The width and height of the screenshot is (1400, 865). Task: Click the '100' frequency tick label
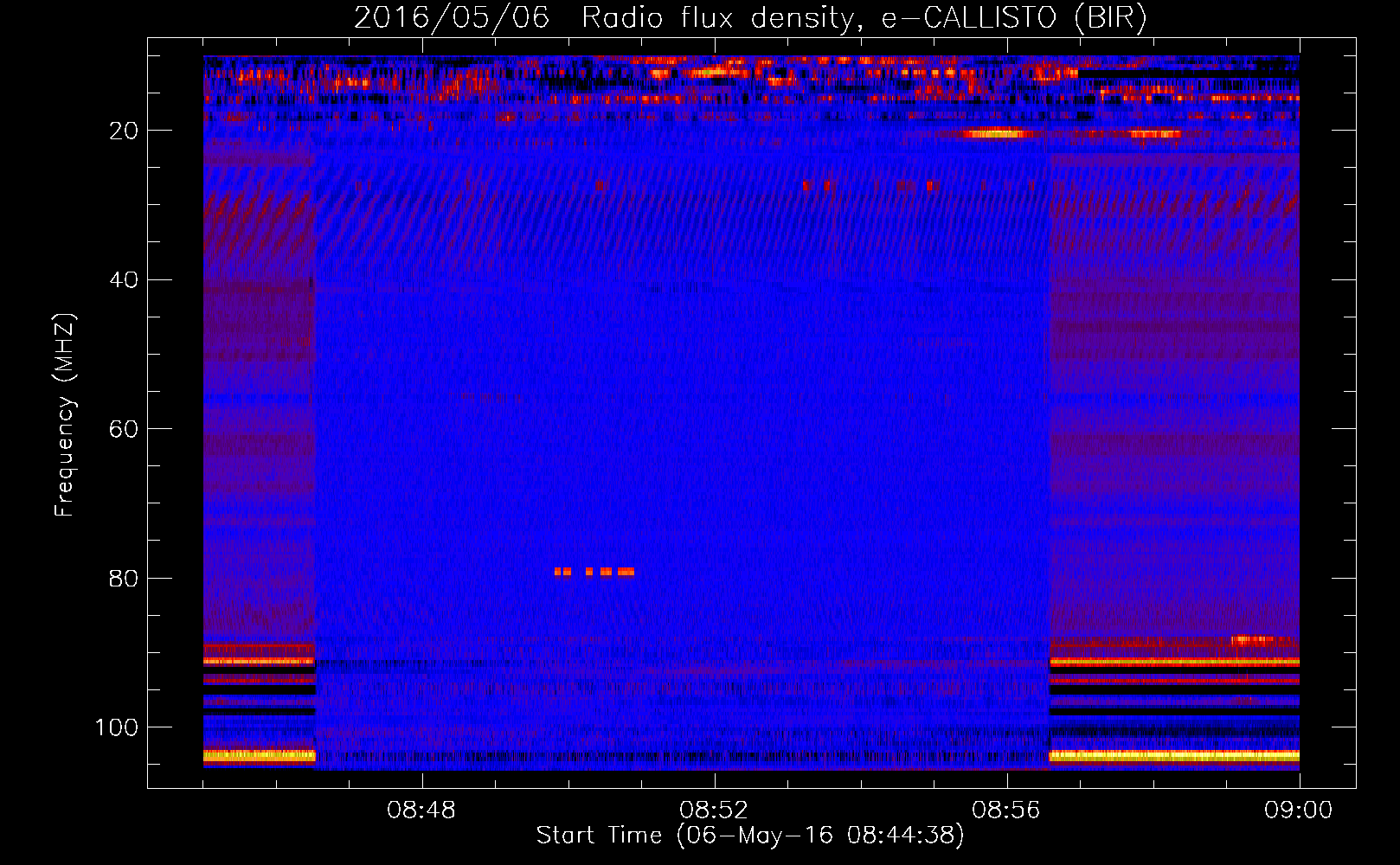click(x=117, y=727)
